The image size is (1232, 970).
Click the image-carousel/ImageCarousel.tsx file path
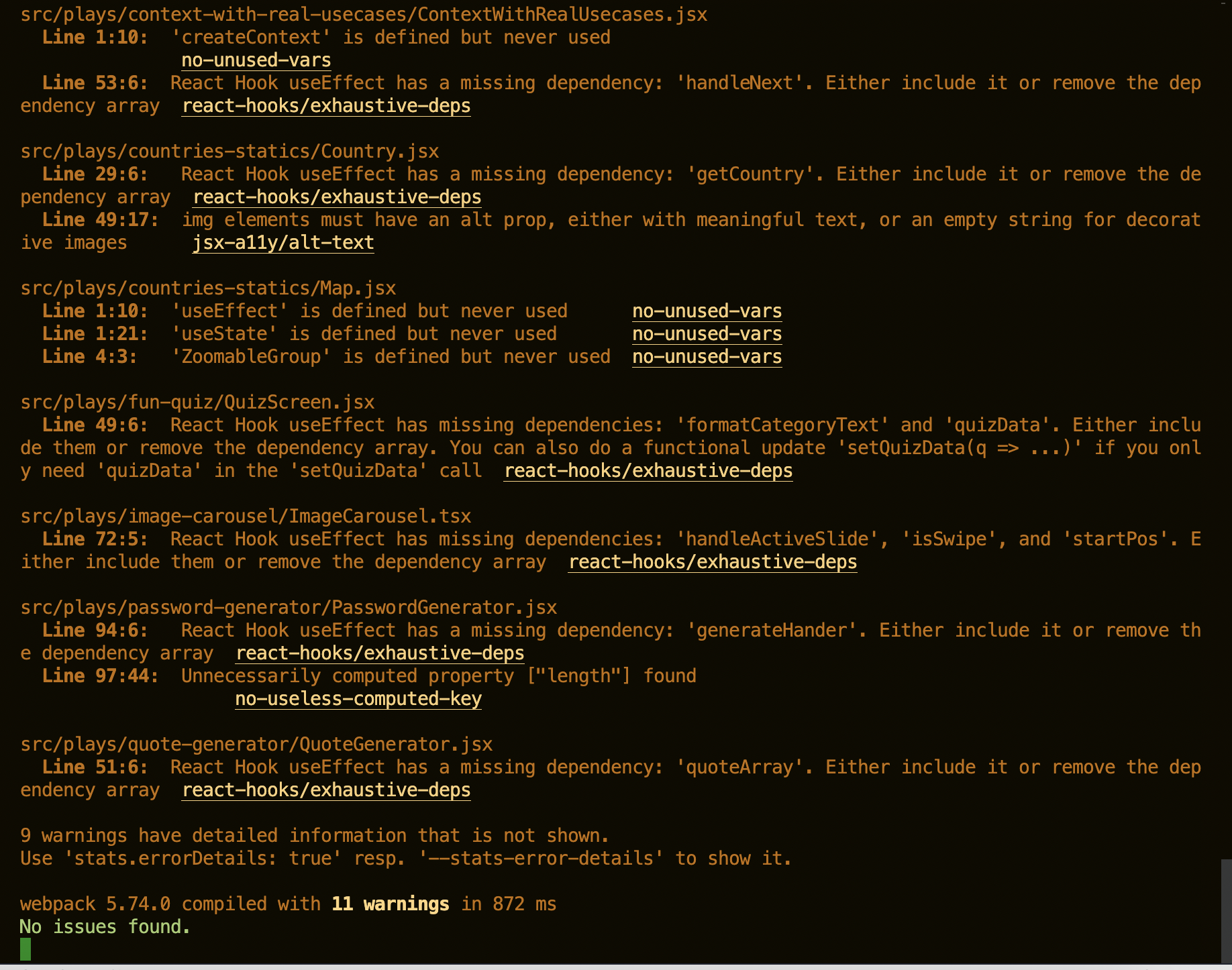tap(246, 517)
